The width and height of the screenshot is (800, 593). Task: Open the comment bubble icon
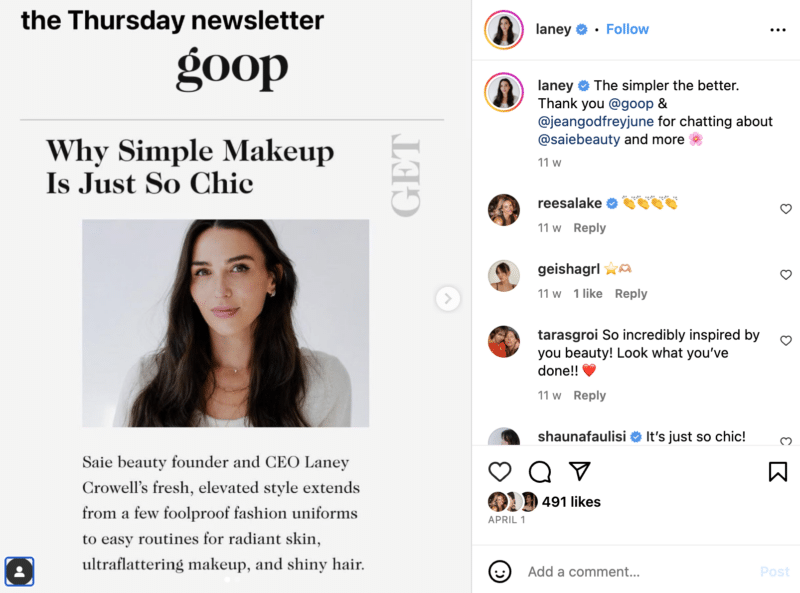[x=540, y=472]
